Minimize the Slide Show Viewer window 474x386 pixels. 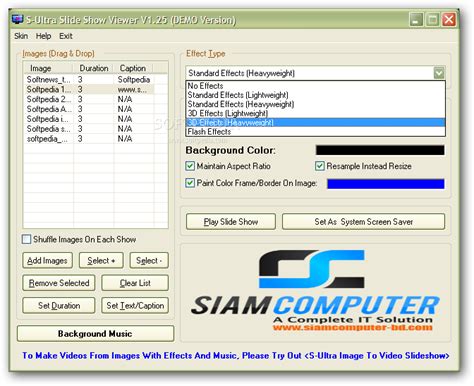point(416,20)
